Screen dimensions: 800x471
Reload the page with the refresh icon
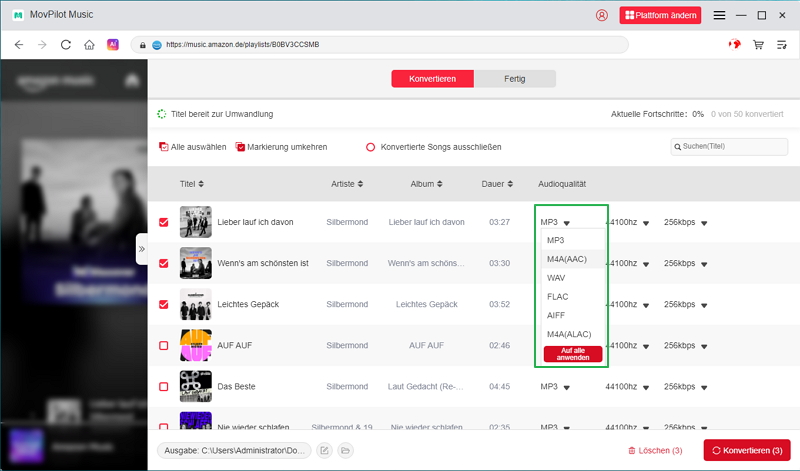click(x=66, y=45)
